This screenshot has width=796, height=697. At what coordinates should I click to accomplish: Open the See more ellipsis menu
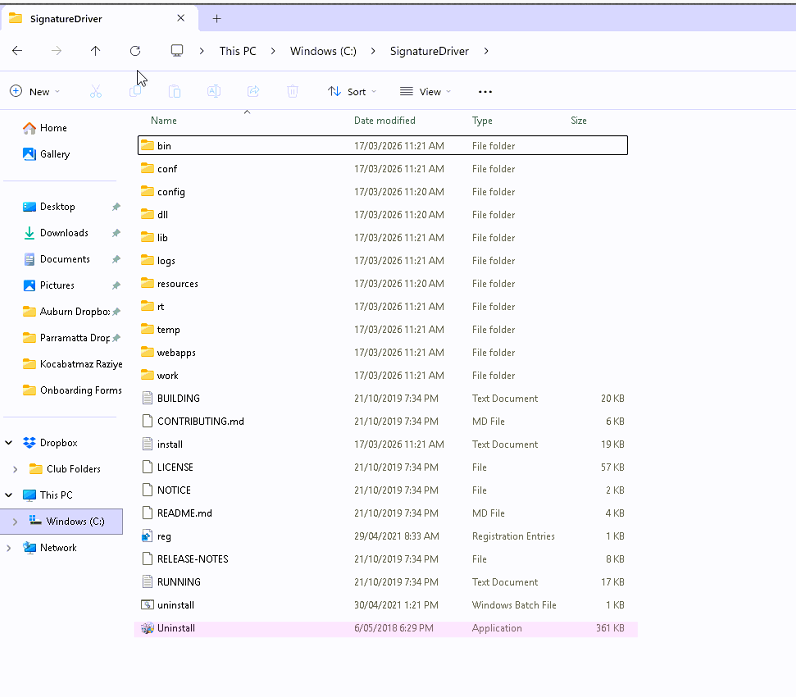[x=485, y=92]
